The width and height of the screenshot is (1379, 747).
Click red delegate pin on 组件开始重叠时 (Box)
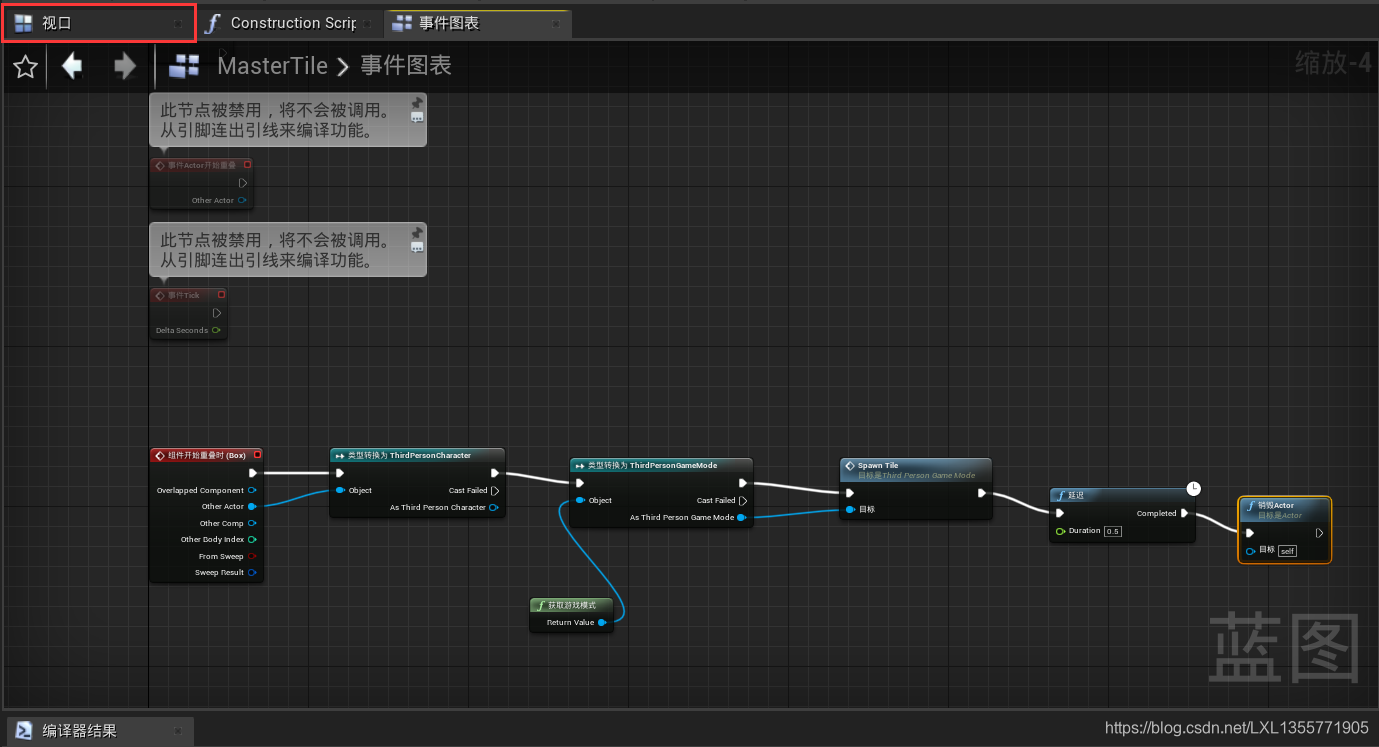coord(257,455)
